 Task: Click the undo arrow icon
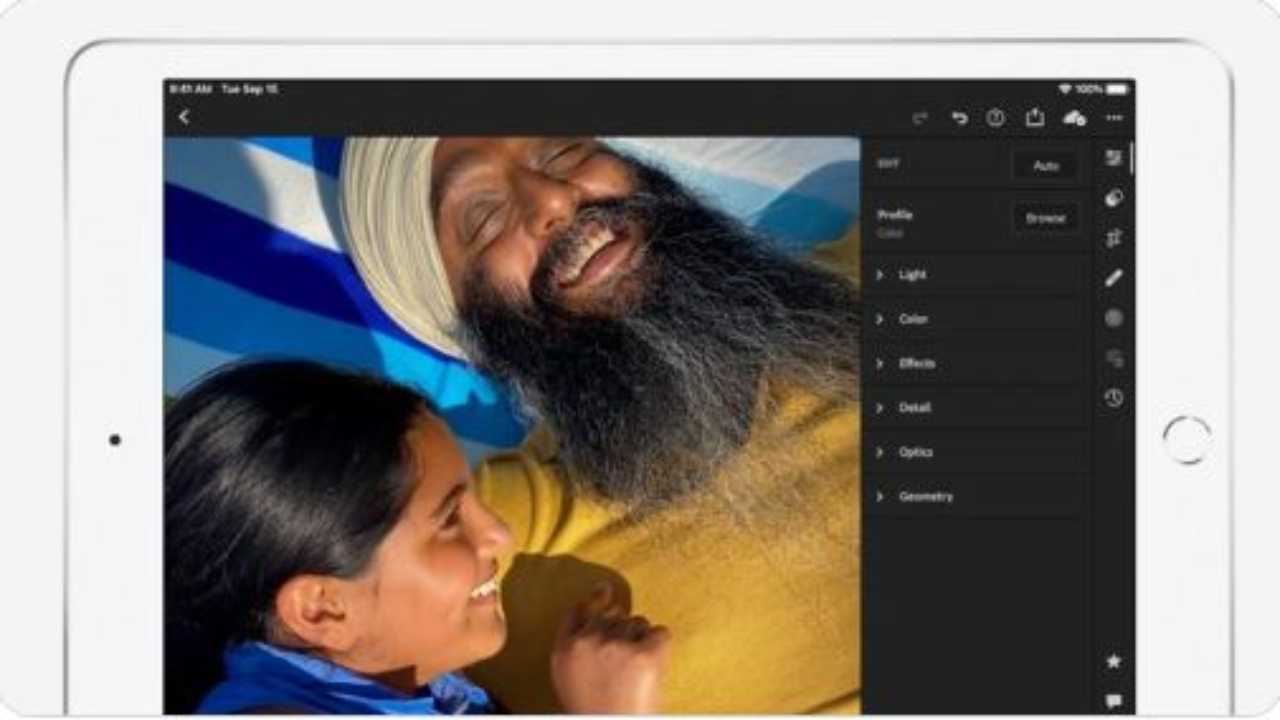[959, 118]
